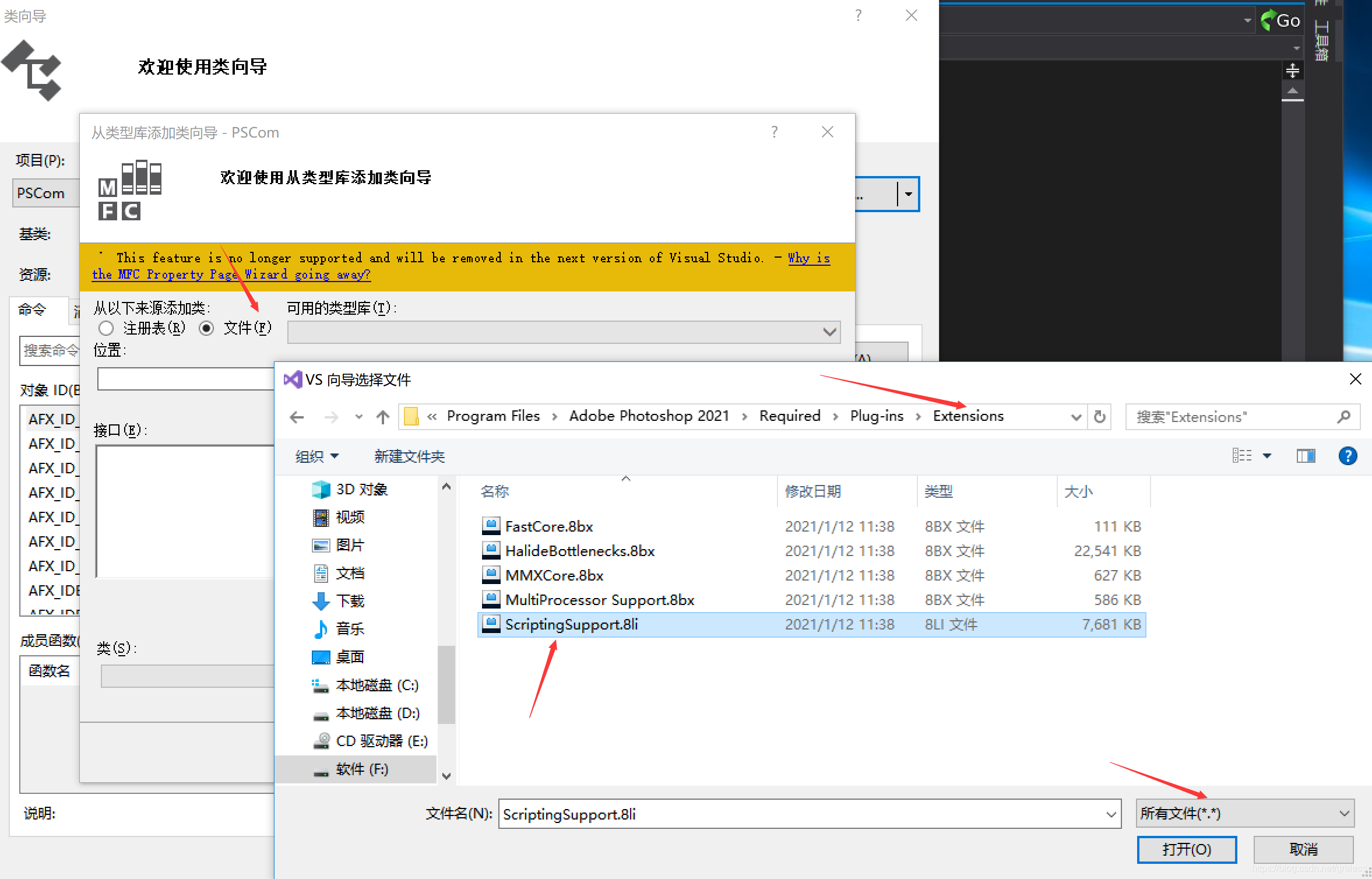Select 软件 (F:) in navigation pane
1372x879 pixels.
click(x=361, y=769)
